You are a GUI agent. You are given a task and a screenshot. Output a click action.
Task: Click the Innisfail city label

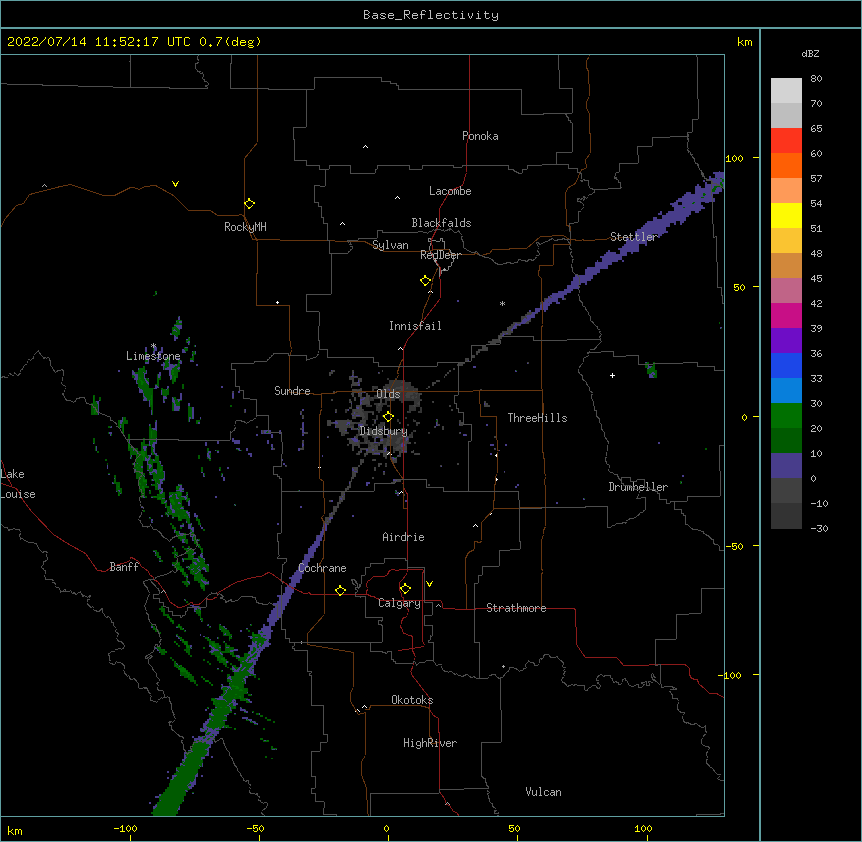pyautogui.click(x=415, y=326)
